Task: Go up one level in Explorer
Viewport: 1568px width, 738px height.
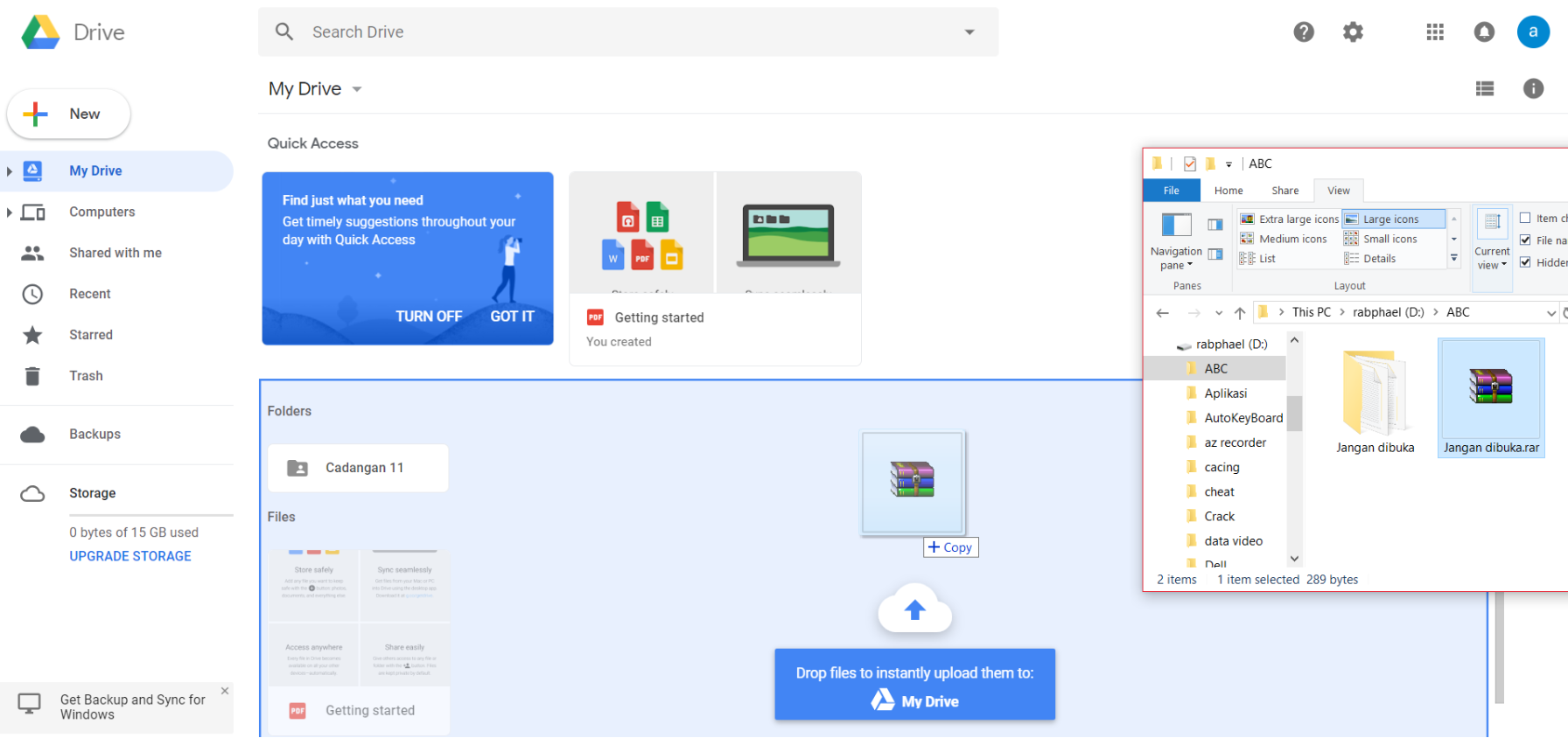Action: (1240, 313)
